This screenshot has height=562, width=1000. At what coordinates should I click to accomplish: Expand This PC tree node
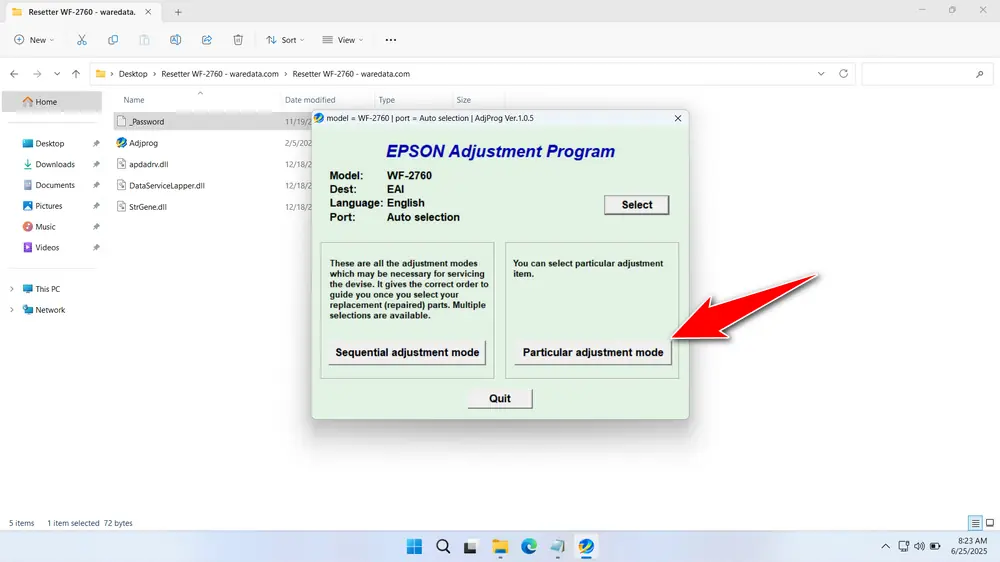tap(11, 289)
